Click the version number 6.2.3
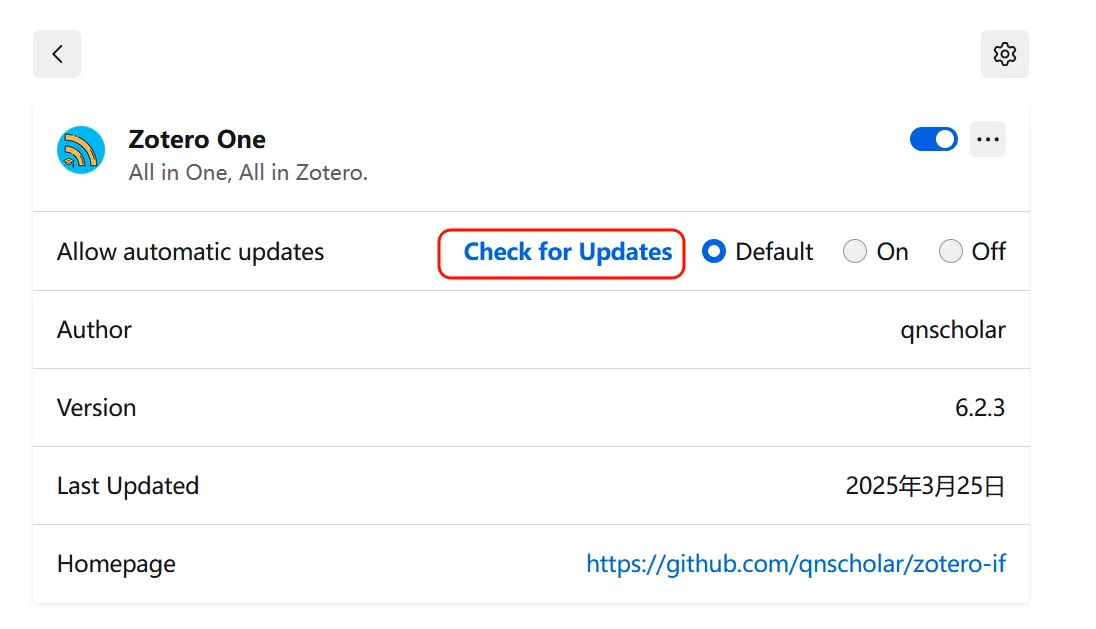1096x629 pixels. coord(980,407)
